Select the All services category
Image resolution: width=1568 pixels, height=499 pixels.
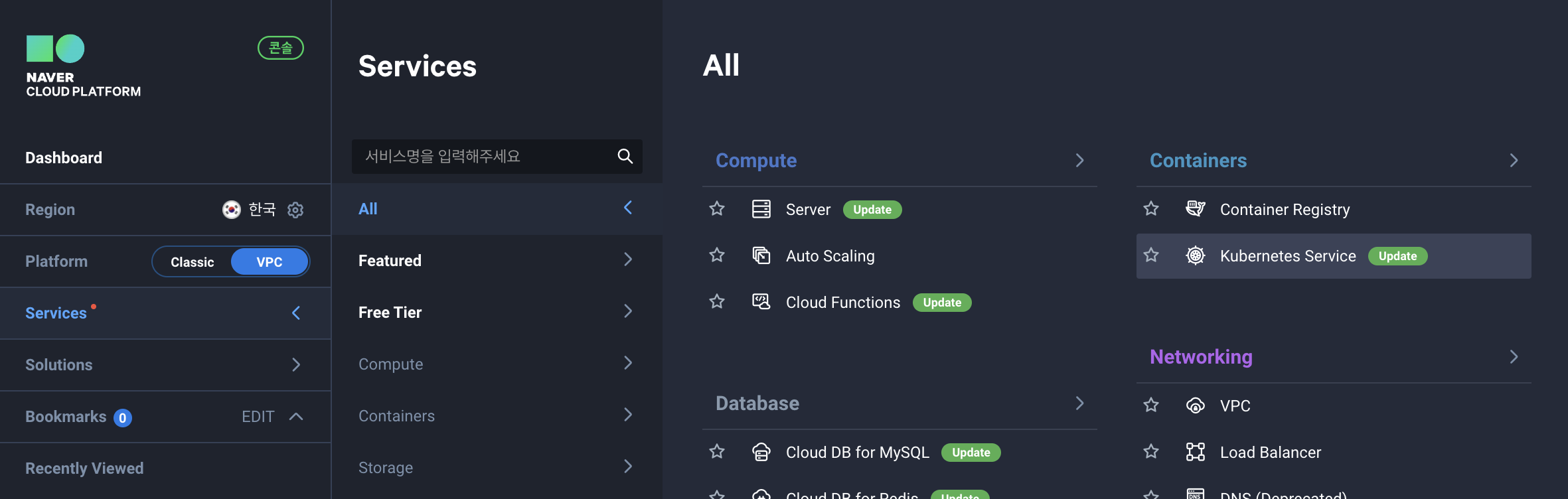(x=497, y=208)
